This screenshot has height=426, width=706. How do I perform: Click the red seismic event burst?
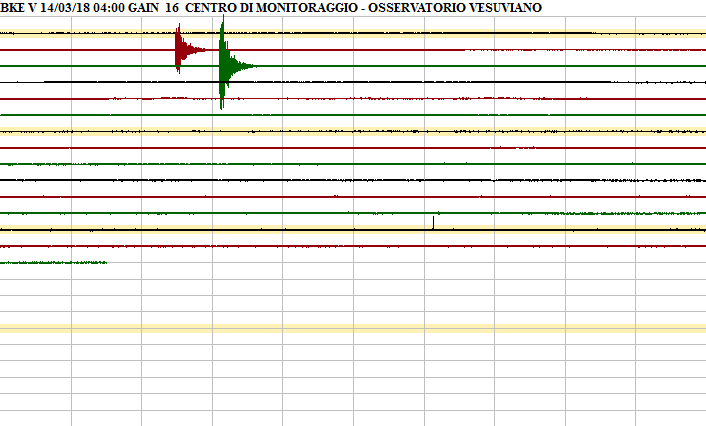[x=189, y=49]
